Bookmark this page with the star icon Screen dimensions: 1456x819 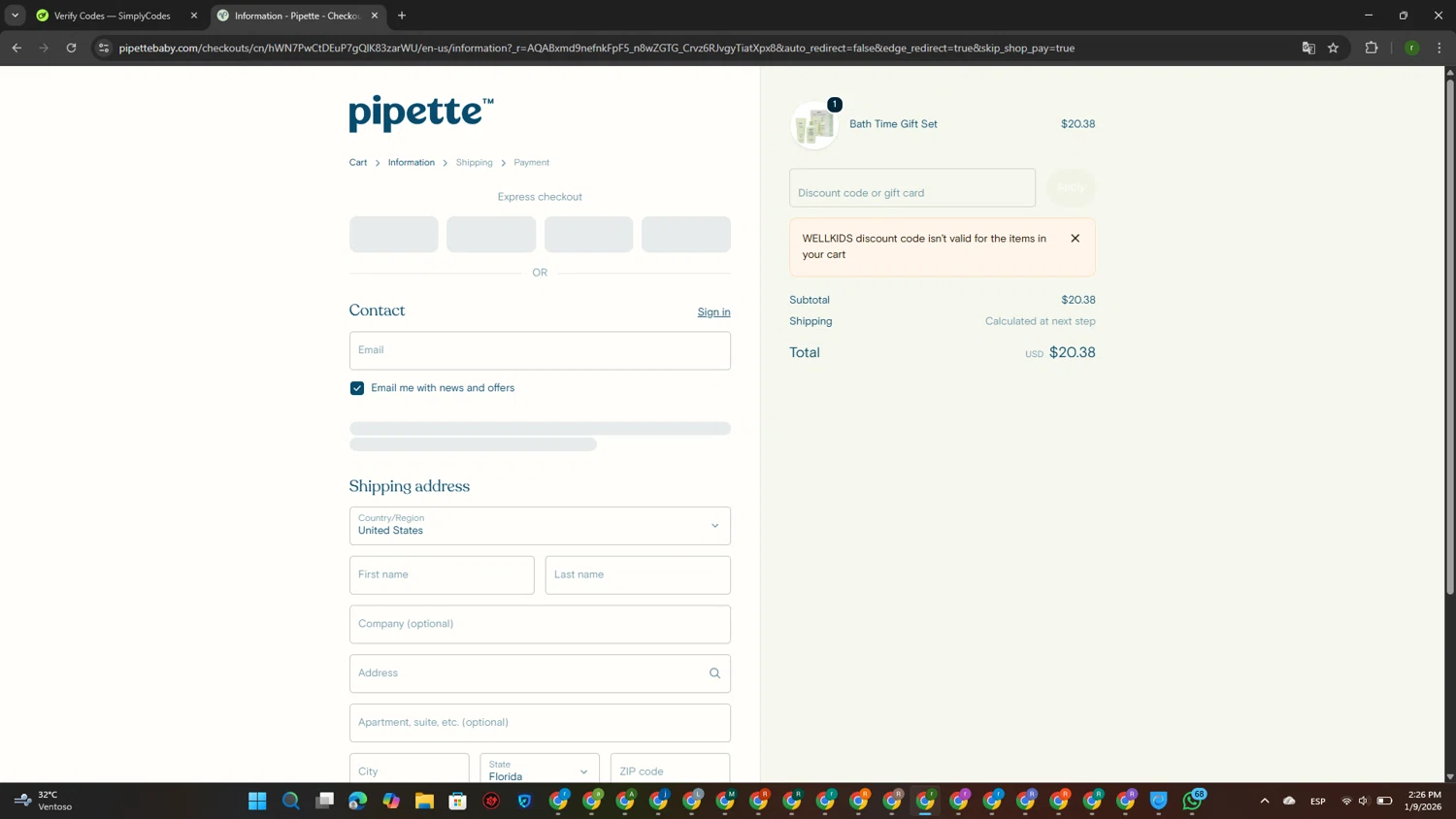click(1334, 48)
